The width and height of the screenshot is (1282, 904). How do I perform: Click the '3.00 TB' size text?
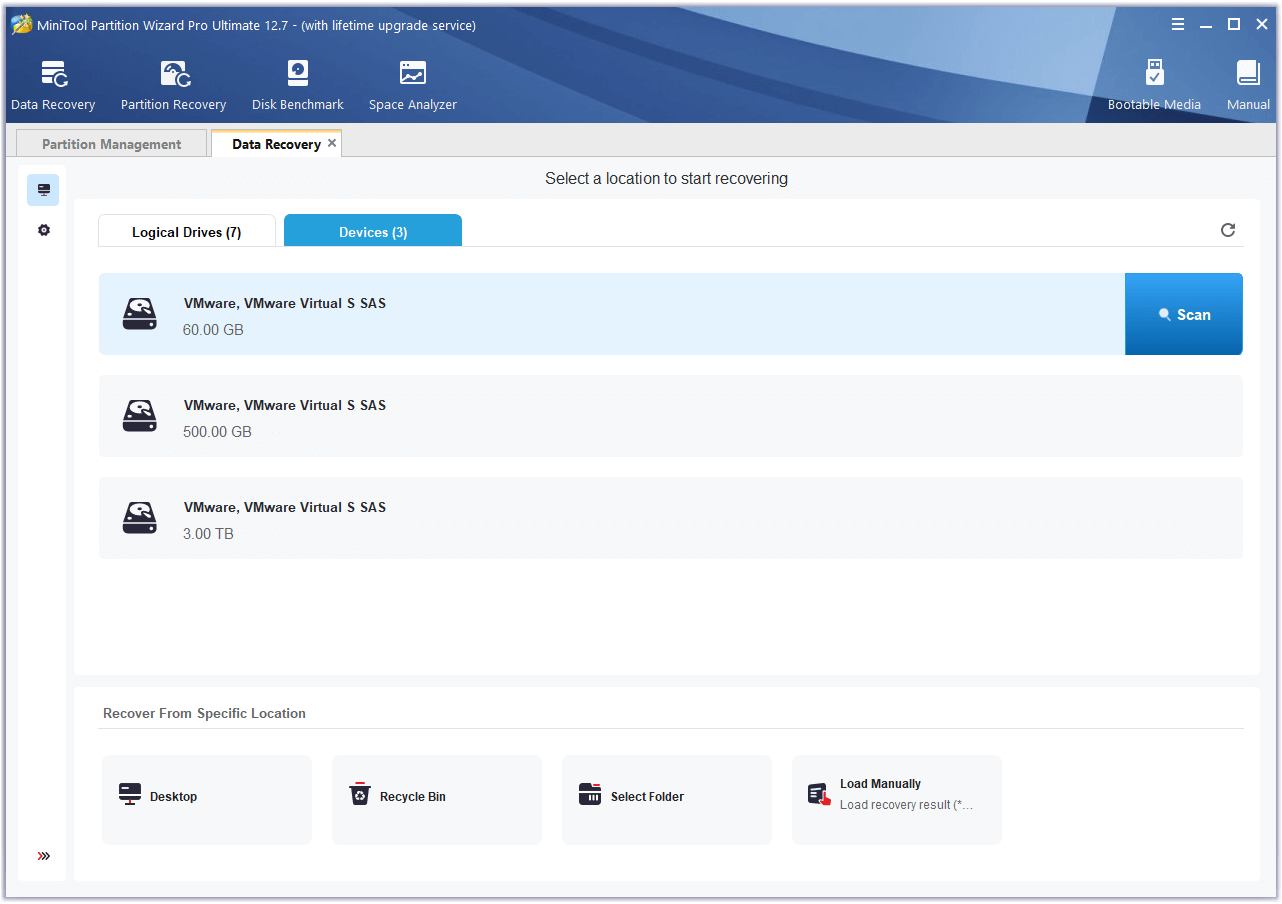click(x=208, y=534)
